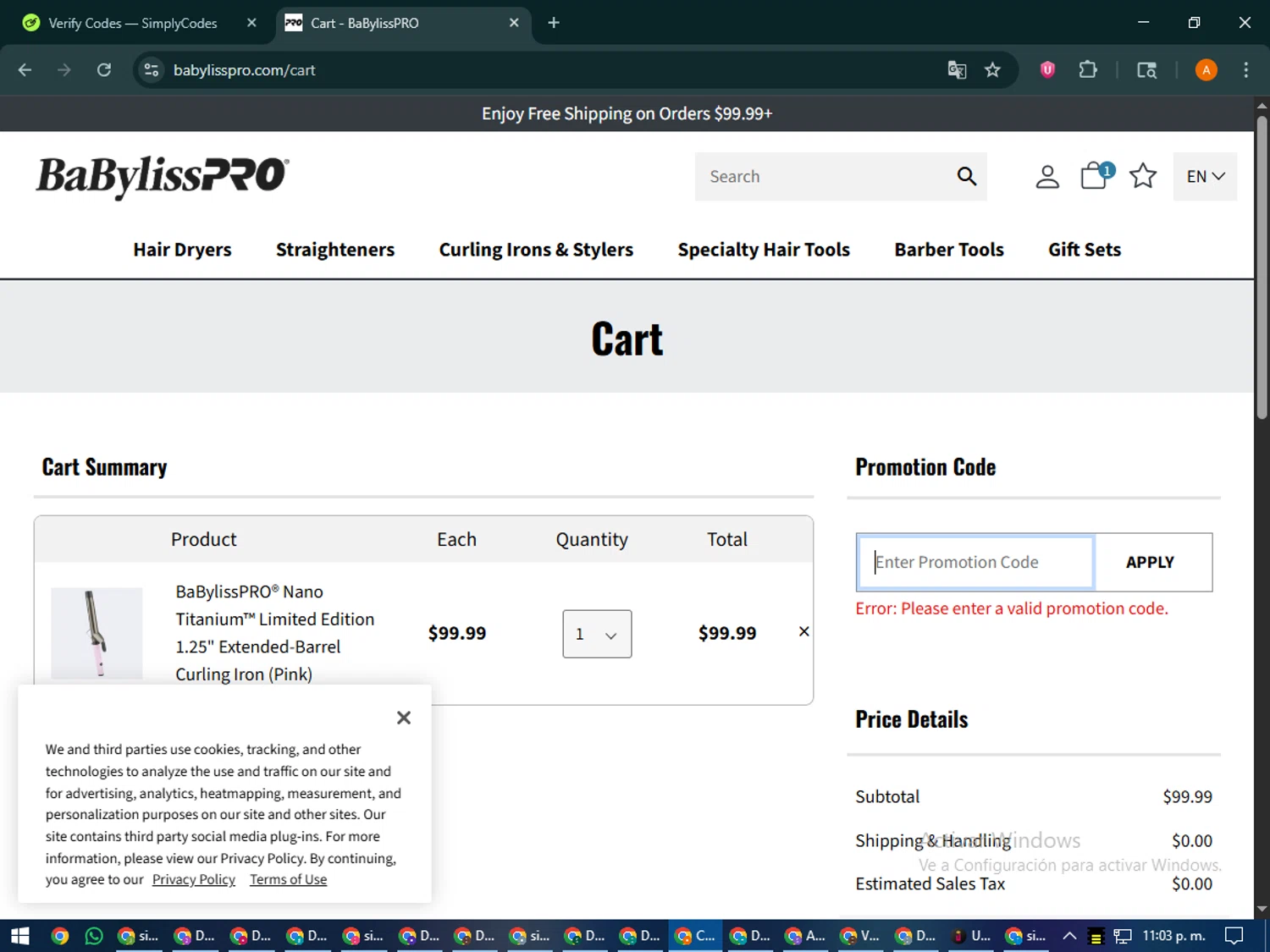Click the Price Details heading
The height and width of the screenshot is (952, 1270).
pyautogui.click(x=912, y=719)
